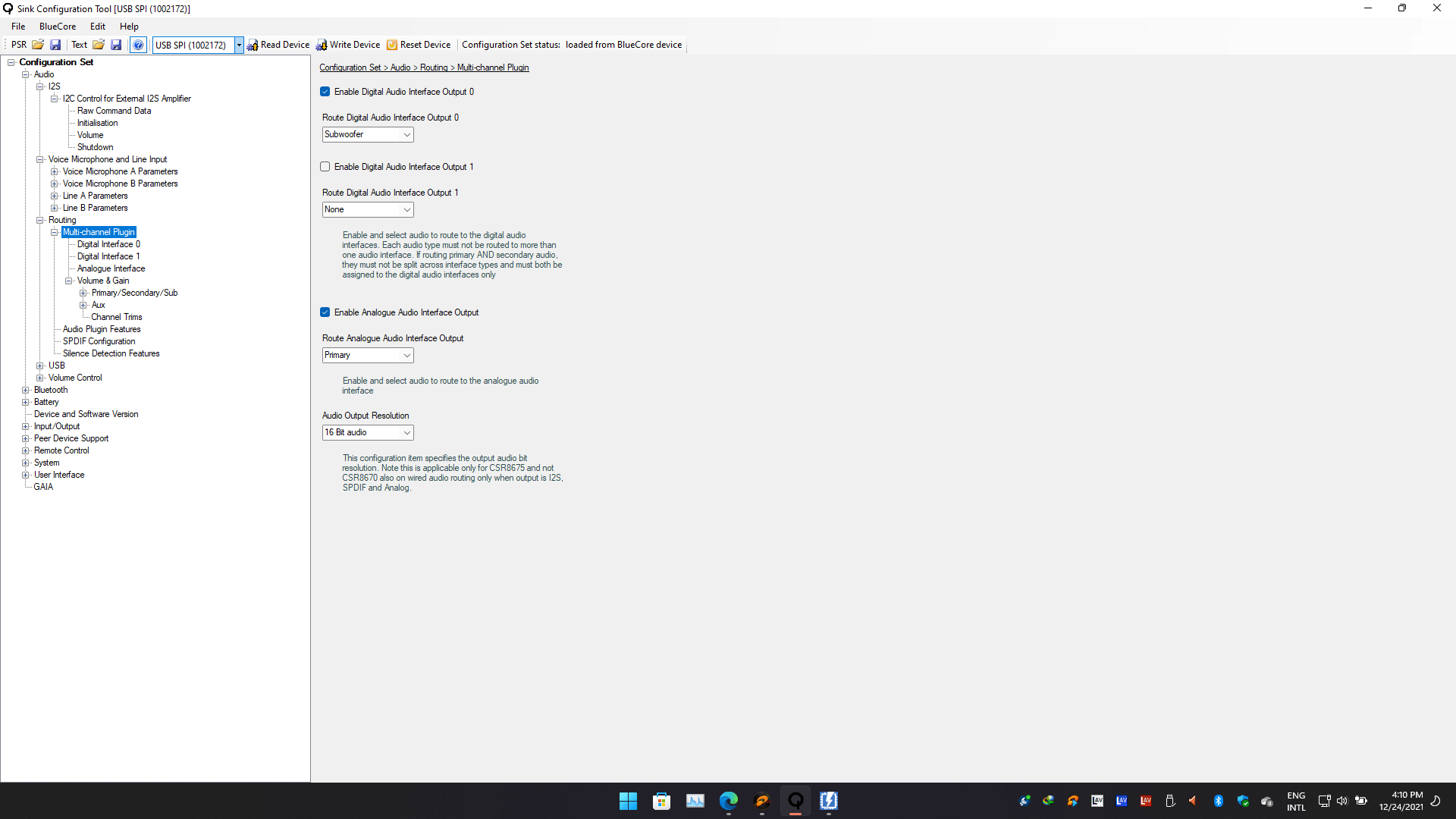Select Digital Interface 0 tree item

(108, 244)
